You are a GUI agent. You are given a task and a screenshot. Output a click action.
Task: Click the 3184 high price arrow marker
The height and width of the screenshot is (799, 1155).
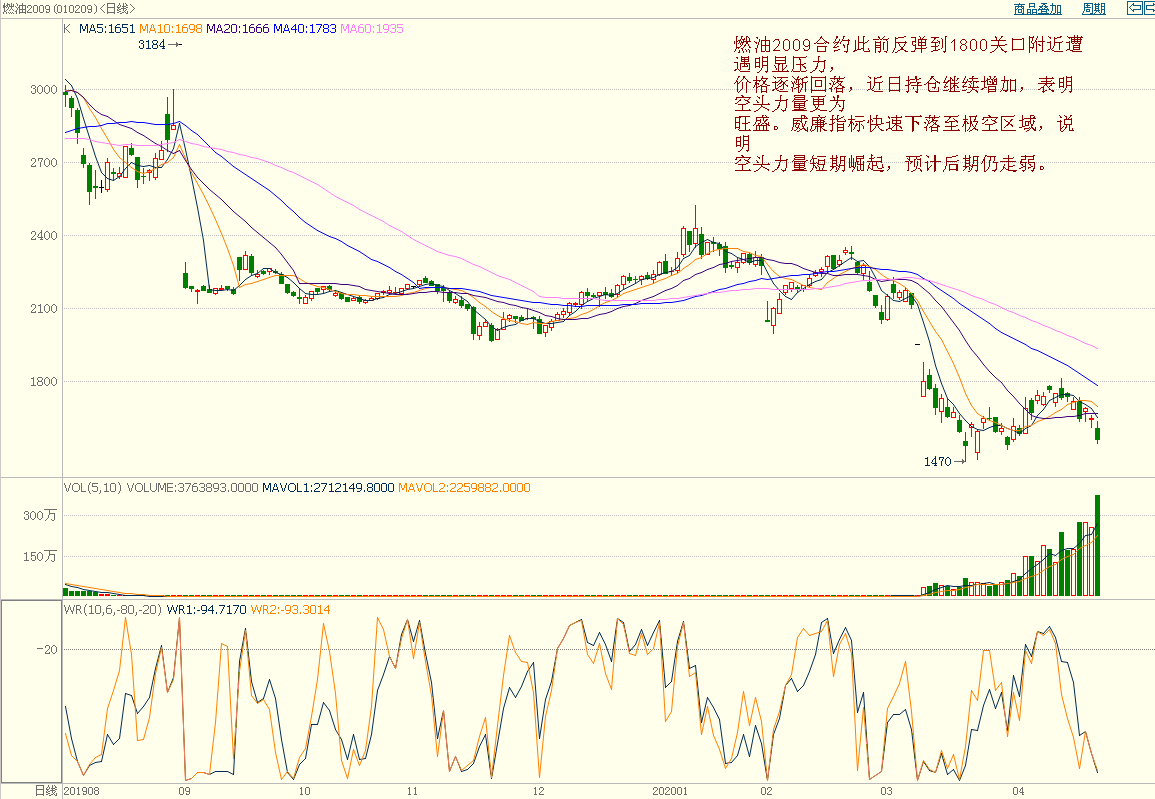point(159,44)
